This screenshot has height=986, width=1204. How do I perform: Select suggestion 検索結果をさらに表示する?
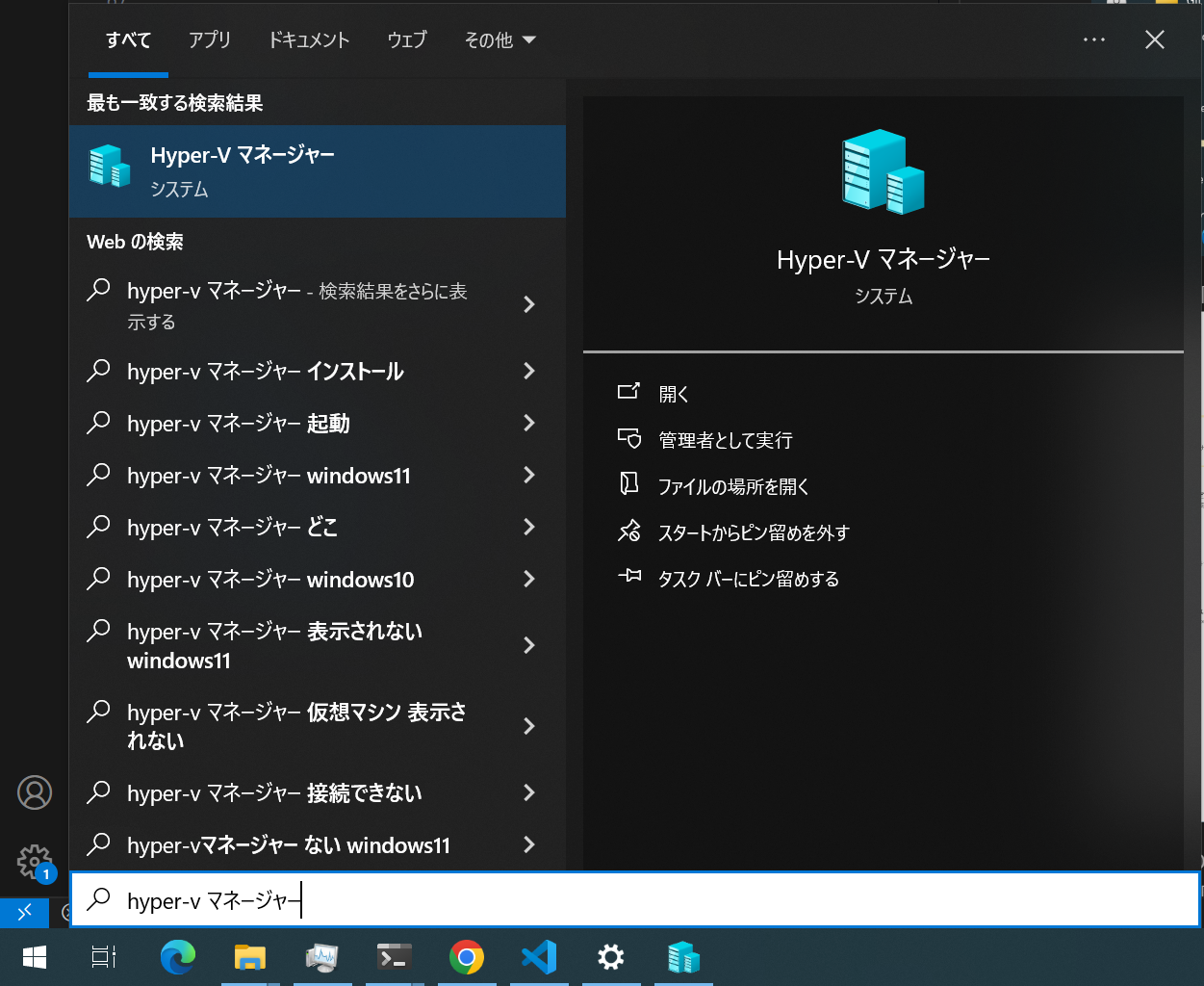(x=296, y=305)
